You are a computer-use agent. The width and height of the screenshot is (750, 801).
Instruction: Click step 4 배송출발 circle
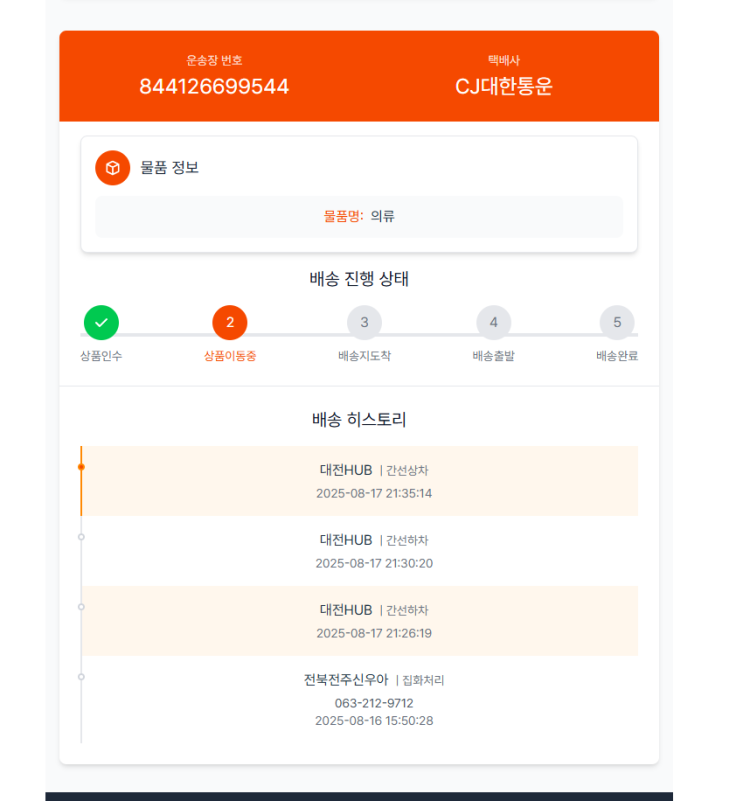click(x=494, y=322)
